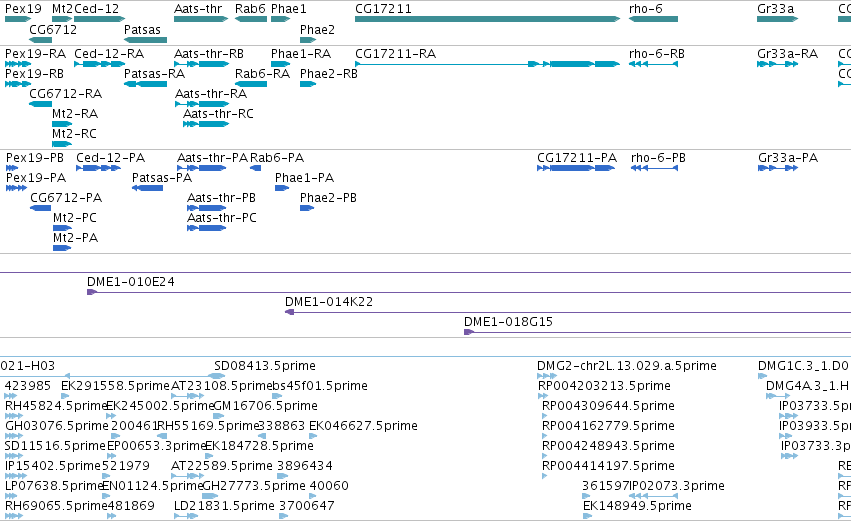Screen dimensions: 851x521
Task: Click the Phae2-PB coding sequence
Action: 307,208
